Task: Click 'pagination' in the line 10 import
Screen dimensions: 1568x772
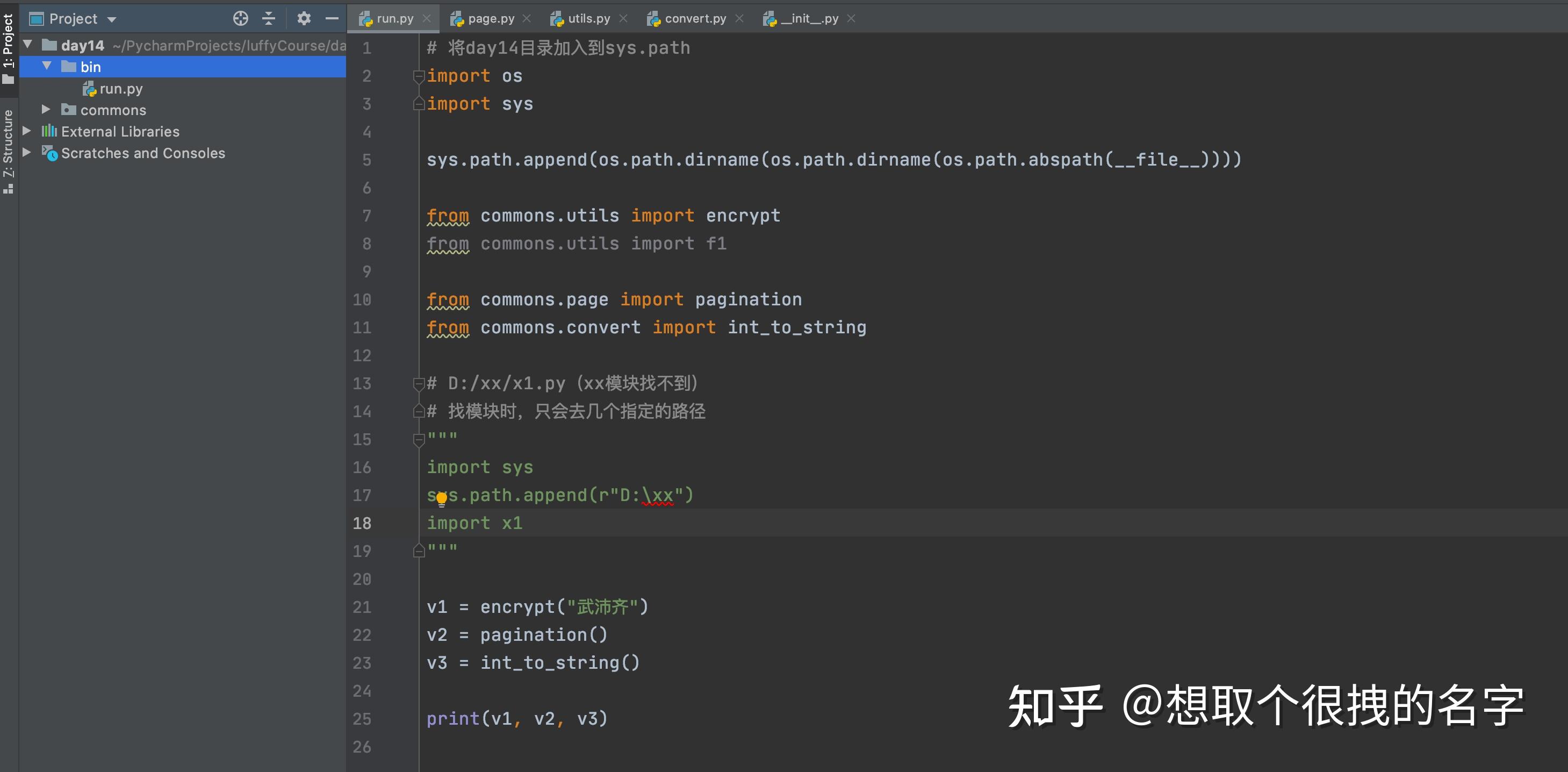Action: click(748, 299)
